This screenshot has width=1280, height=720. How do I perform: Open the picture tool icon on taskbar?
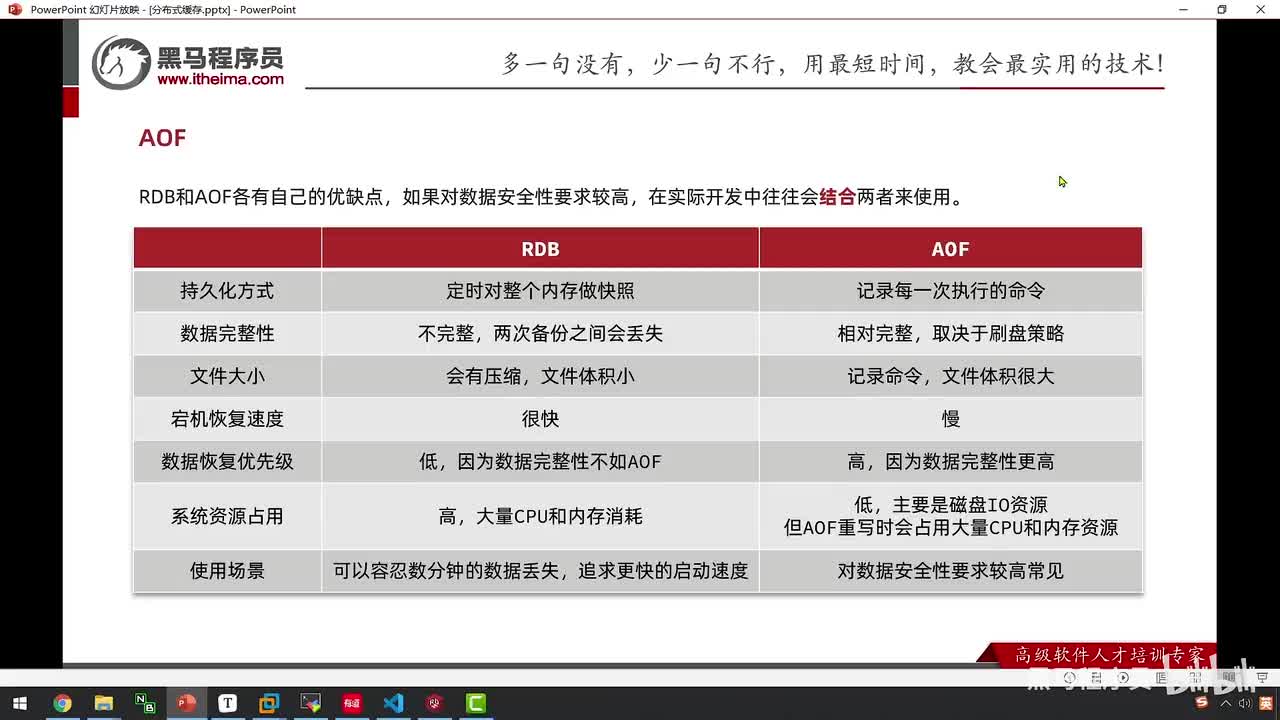tap(311, 703)
